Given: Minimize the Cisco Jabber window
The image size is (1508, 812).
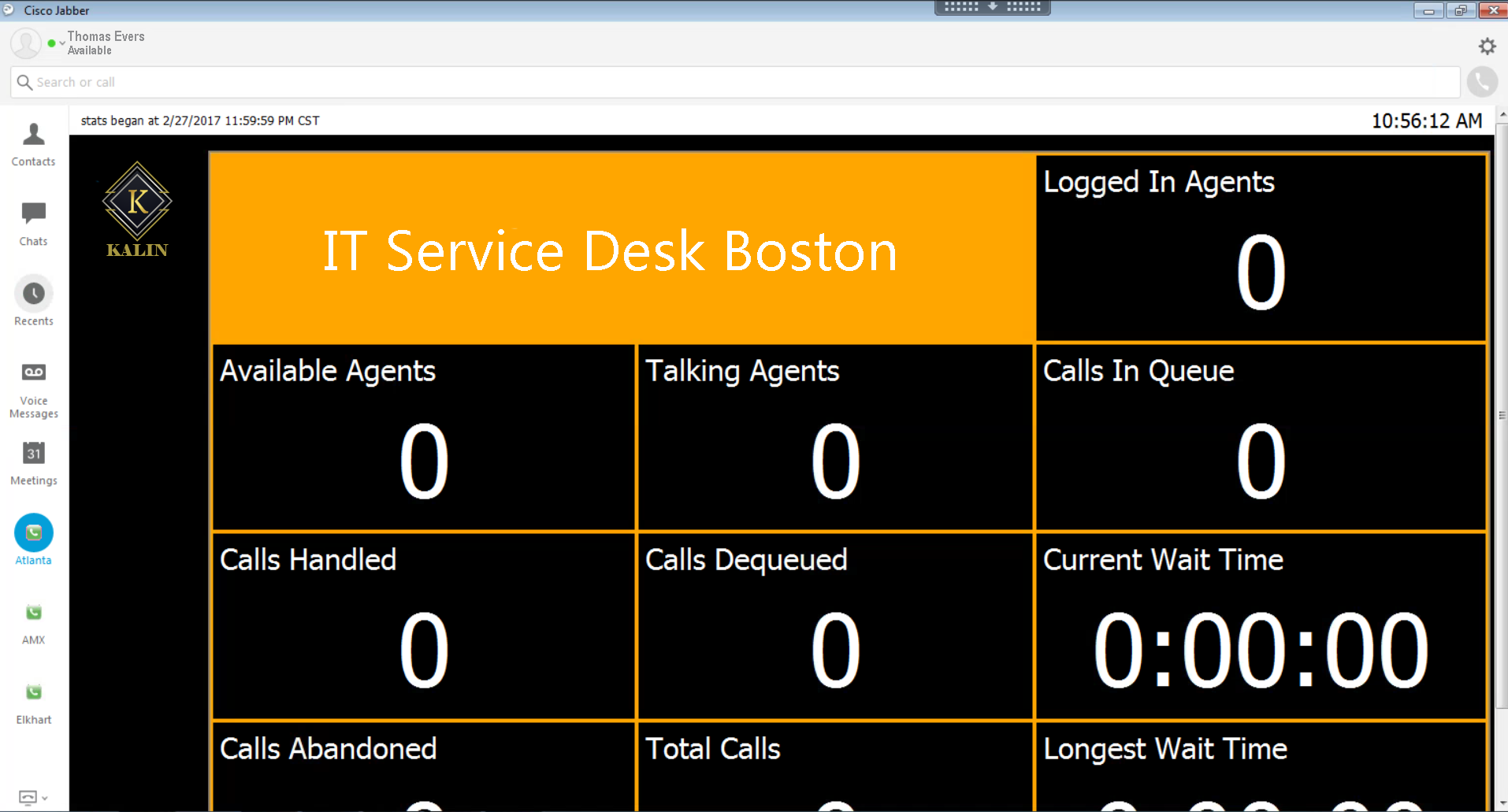Looking at the screenshot, I should [1428, 10].
